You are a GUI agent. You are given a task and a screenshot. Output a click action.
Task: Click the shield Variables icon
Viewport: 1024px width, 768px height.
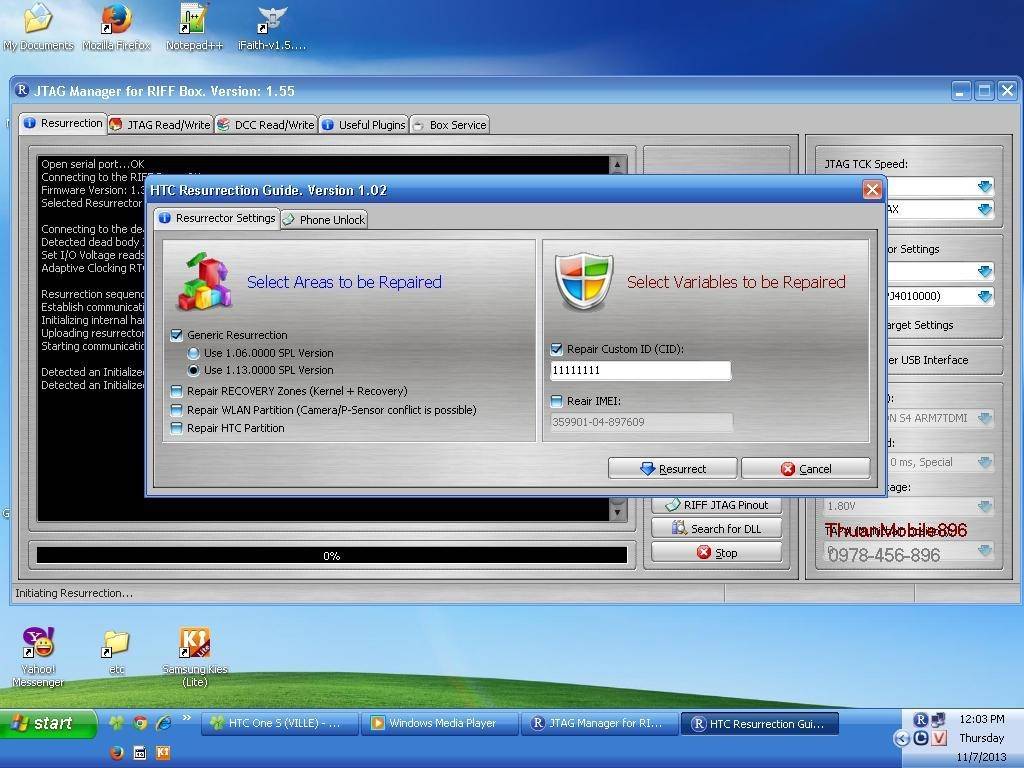pyautogui.click(x=584, y=281)
